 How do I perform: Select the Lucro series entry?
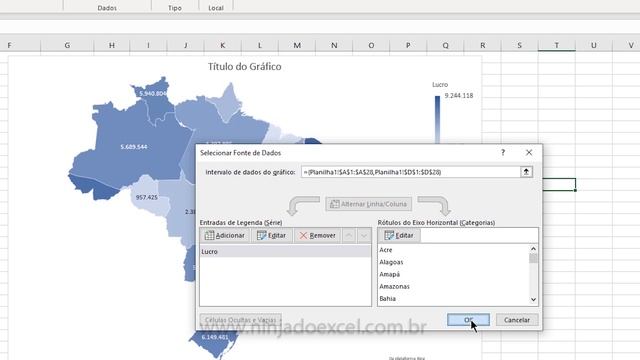click(x=285, y=252)
